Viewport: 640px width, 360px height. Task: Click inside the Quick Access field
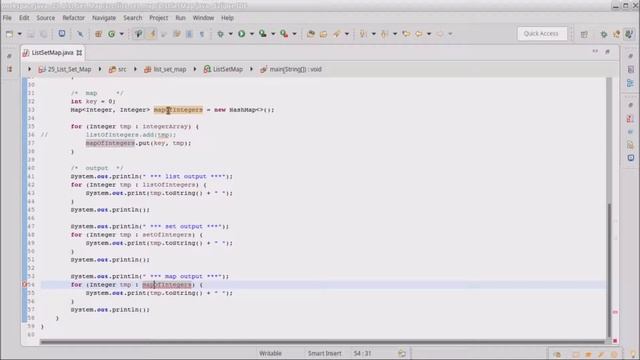pos(542,34)
